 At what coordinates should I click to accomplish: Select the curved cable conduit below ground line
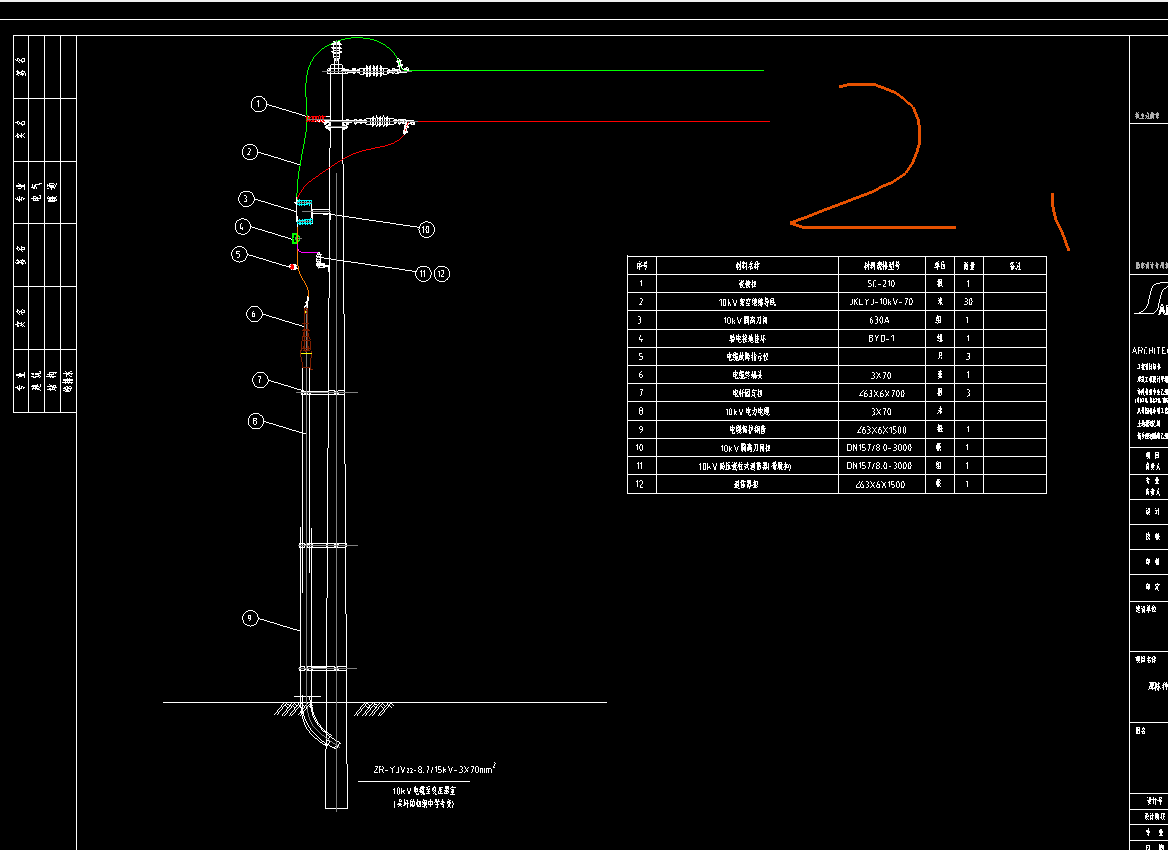point(321,725)
